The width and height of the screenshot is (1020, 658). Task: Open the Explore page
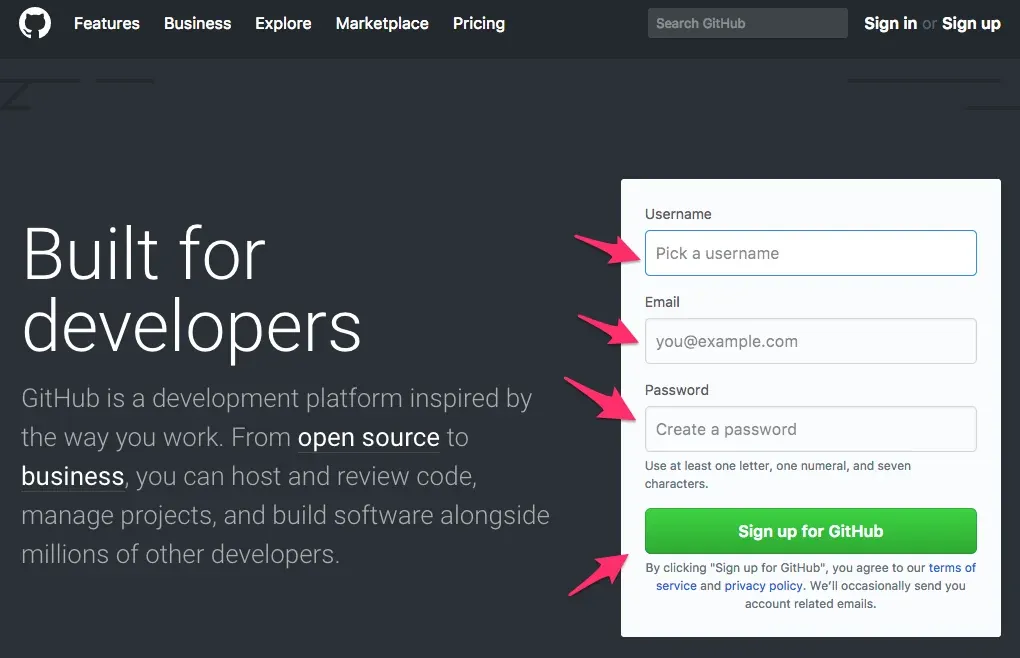tap(283, 24)
